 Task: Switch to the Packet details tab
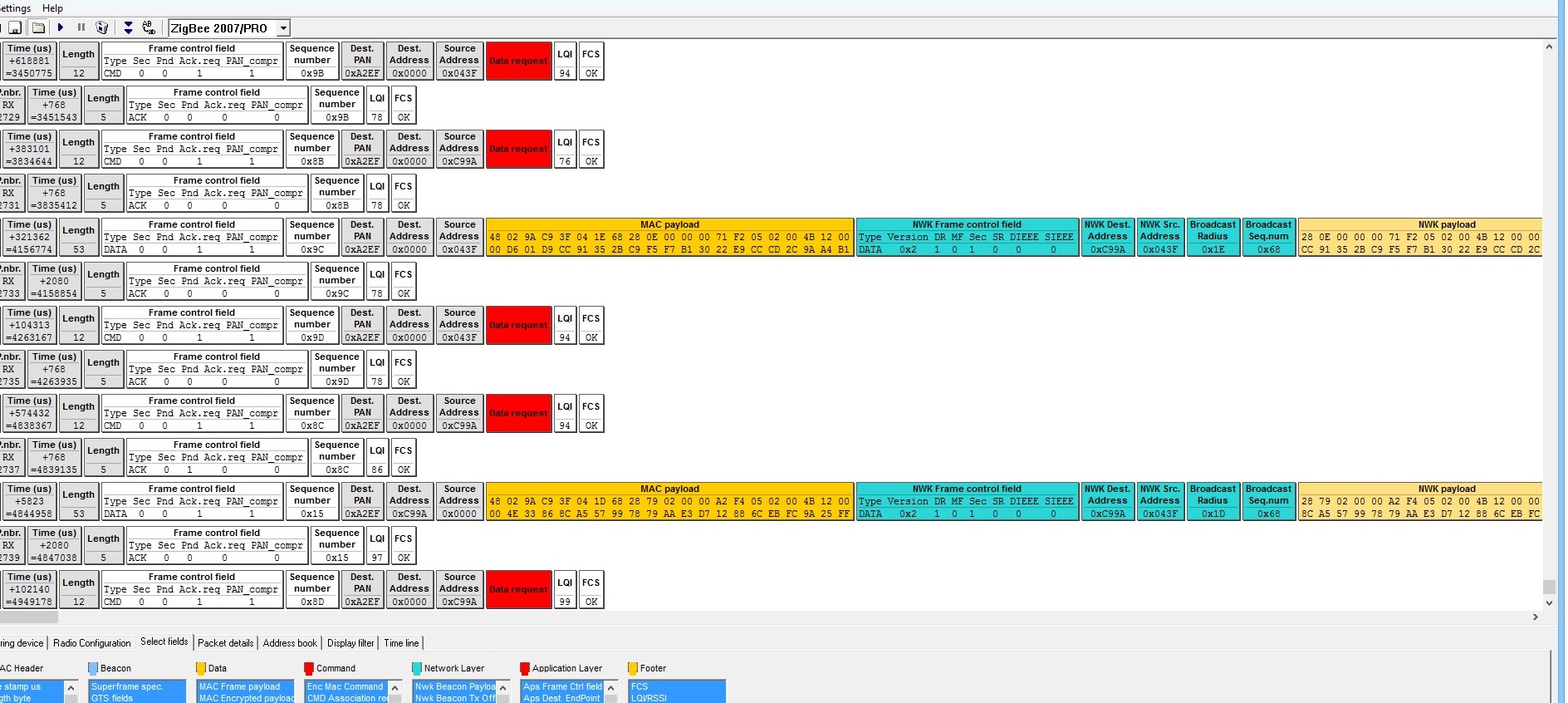[226, 643]
